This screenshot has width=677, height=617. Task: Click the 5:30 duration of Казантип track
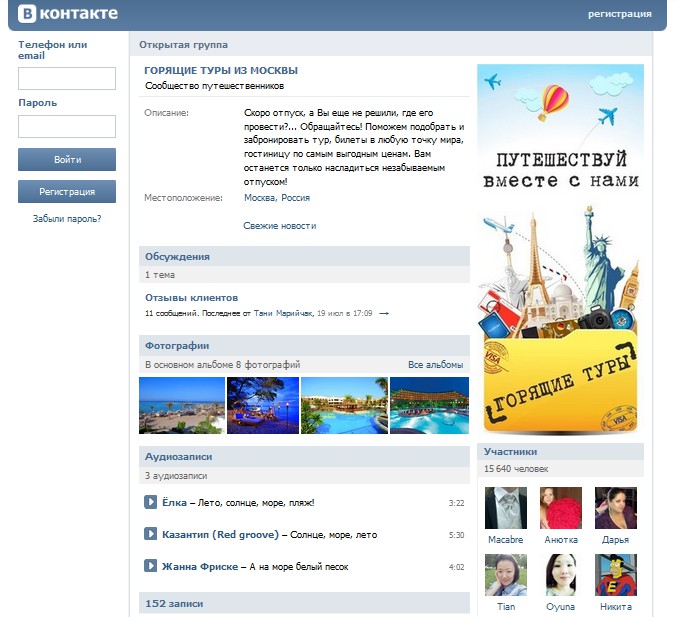[x=456, y=535]
